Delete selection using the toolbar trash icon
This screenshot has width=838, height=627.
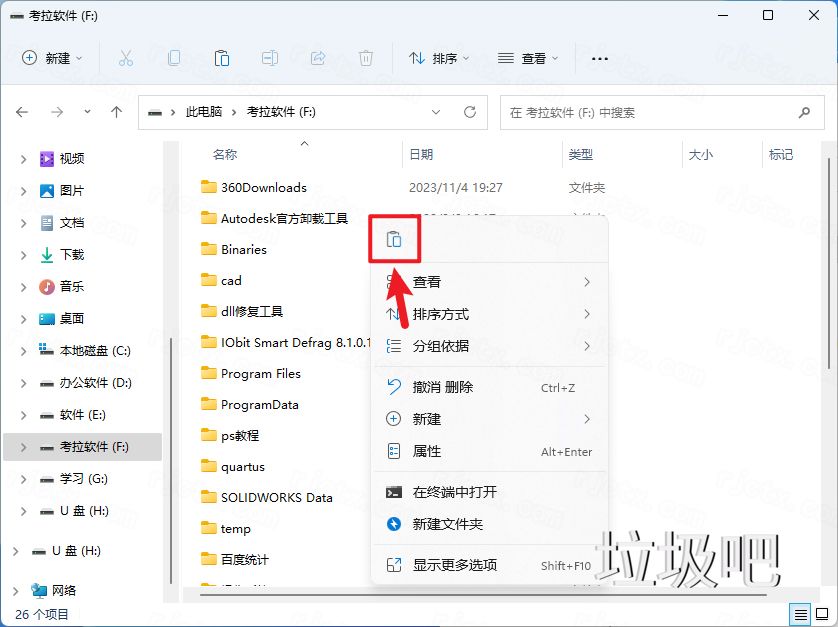click(366, 58)
